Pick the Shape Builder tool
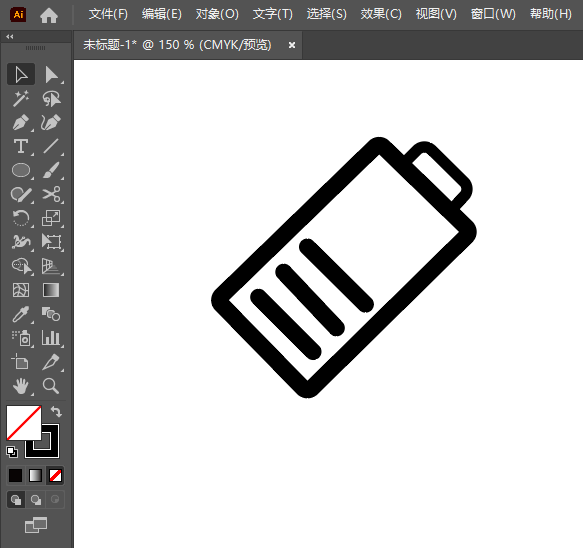This screenshot has height=548, width=583. 21,266
